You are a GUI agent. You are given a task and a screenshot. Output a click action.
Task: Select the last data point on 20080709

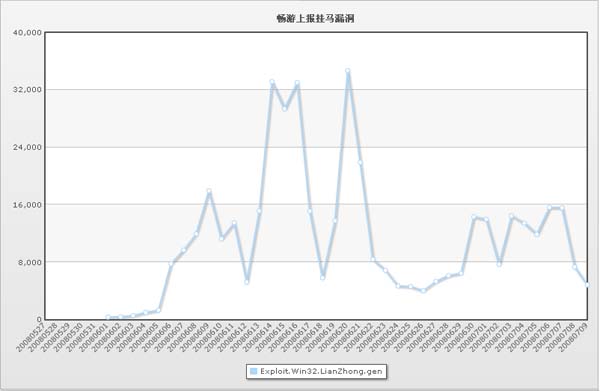tap(587, 285)
